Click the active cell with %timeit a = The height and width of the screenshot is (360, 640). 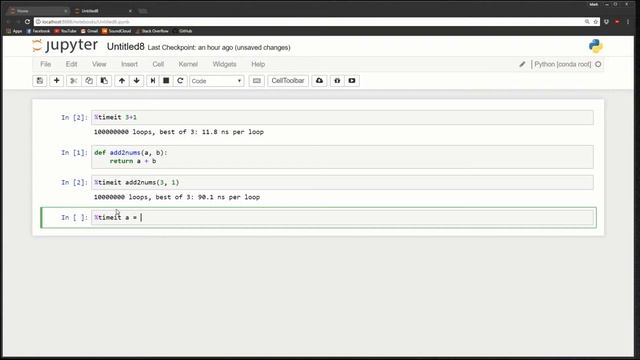[x=342, y=218]
